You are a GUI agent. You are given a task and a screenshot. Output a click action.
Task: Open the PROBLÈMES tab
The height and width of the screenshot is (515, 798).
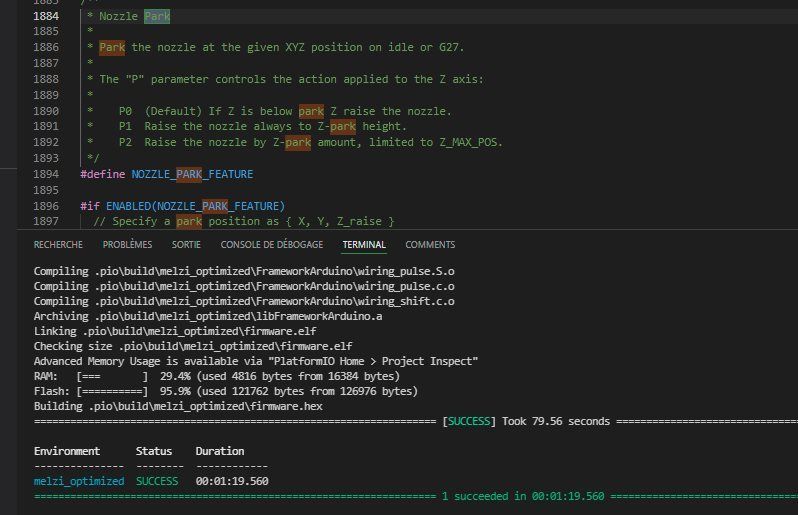127,244
